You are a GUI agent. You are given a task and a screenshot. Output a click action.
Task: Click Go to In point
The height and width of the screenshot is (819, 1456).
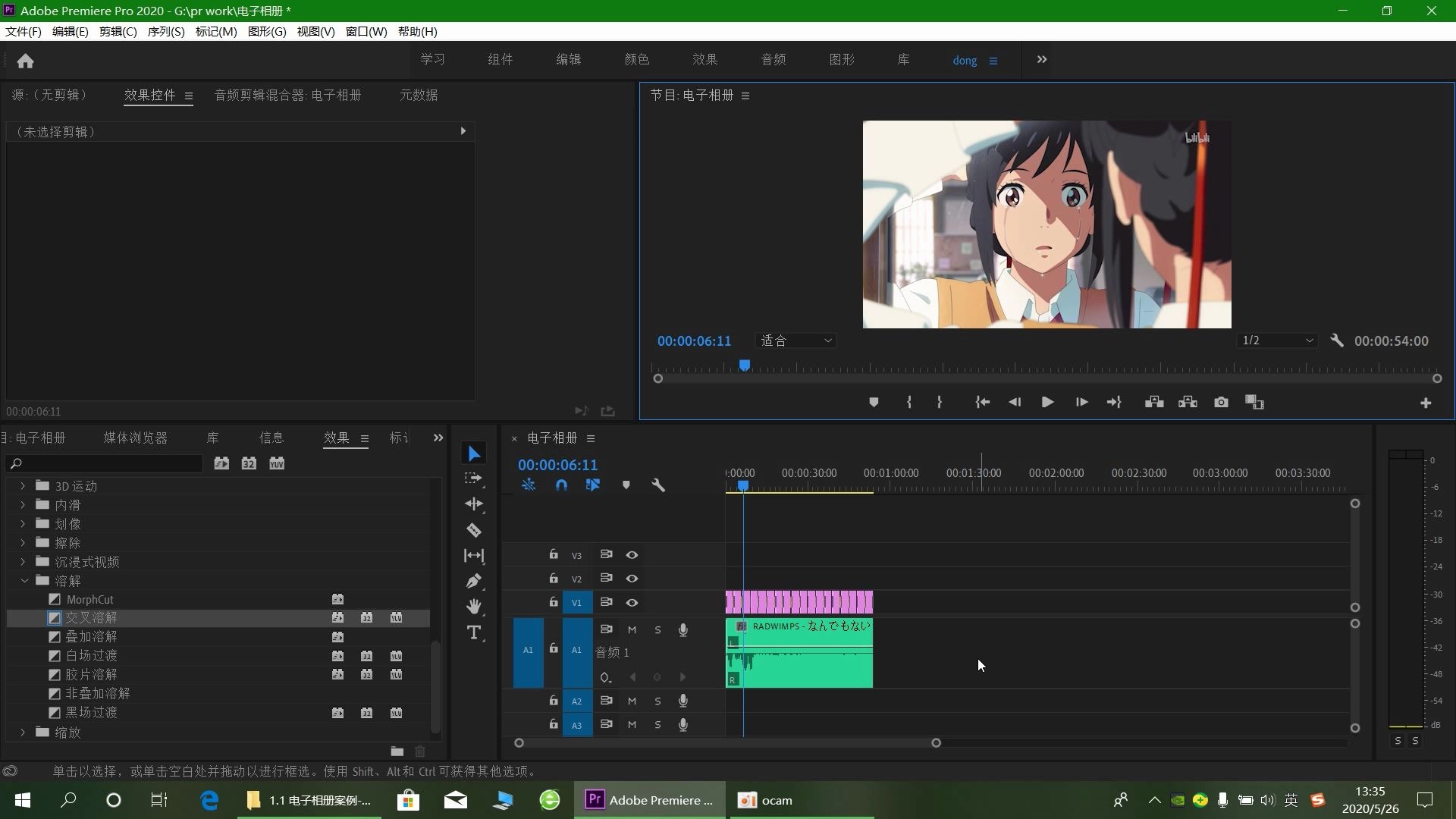tap(982, 402)
